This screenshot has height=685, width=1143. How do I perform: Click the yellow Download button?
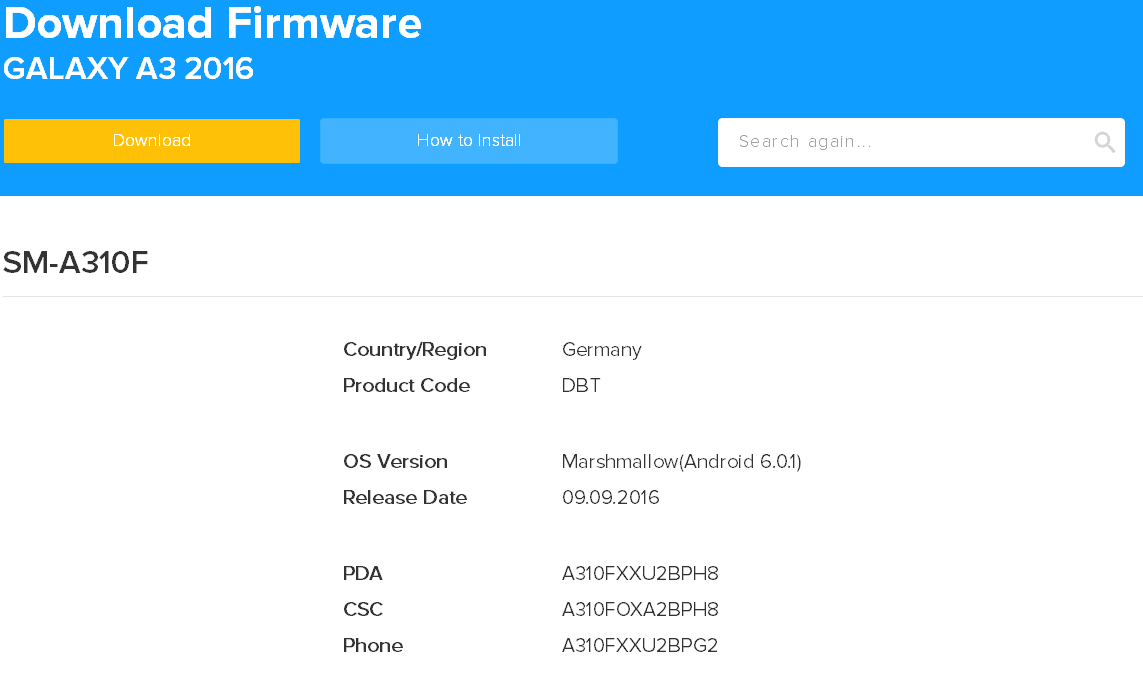point(152,141)
